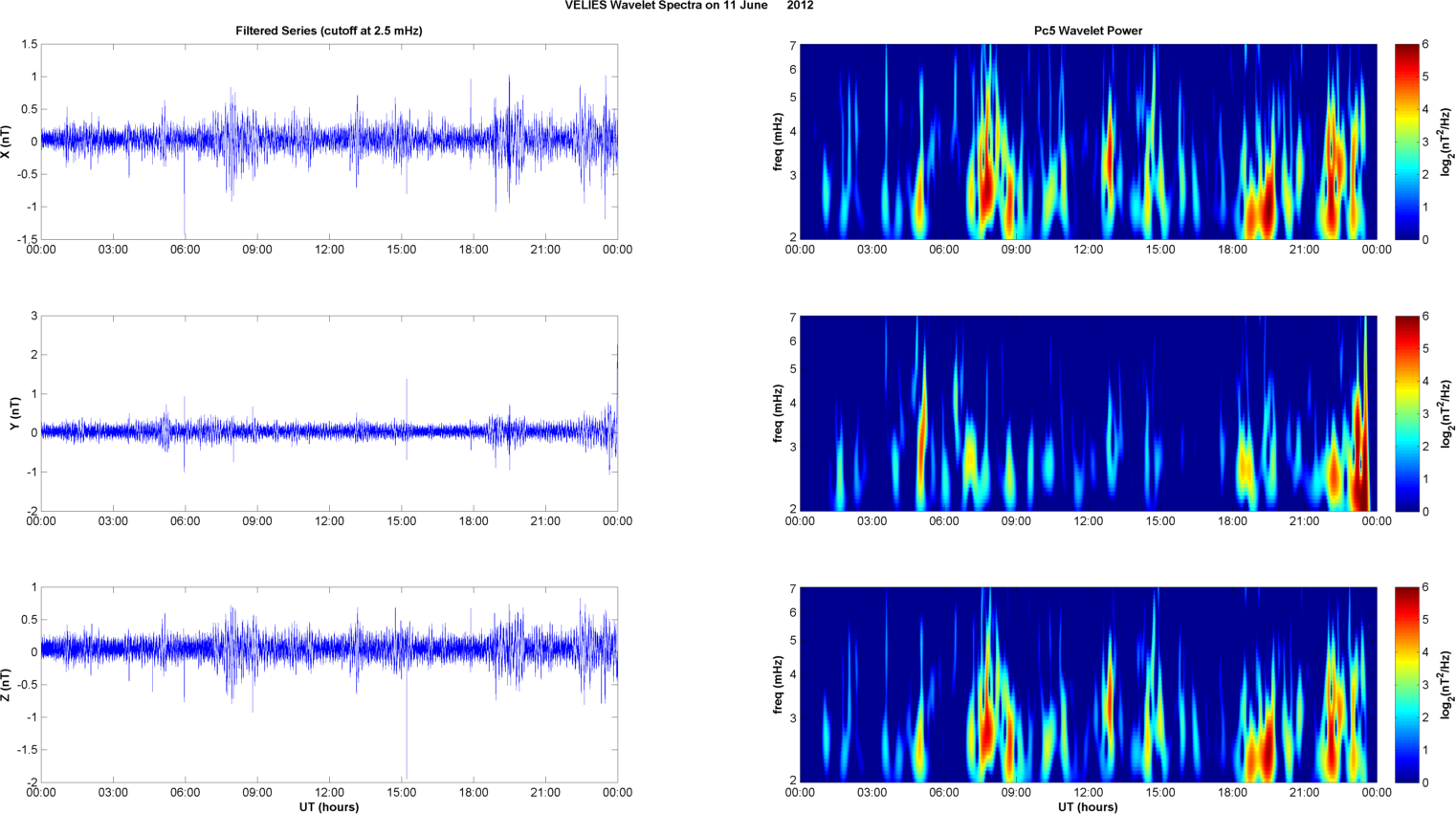Click the 21:00 tick under the middle spectrogram
The width and height of the screenshot is (1456, 814).
(x=1305, y=521)
